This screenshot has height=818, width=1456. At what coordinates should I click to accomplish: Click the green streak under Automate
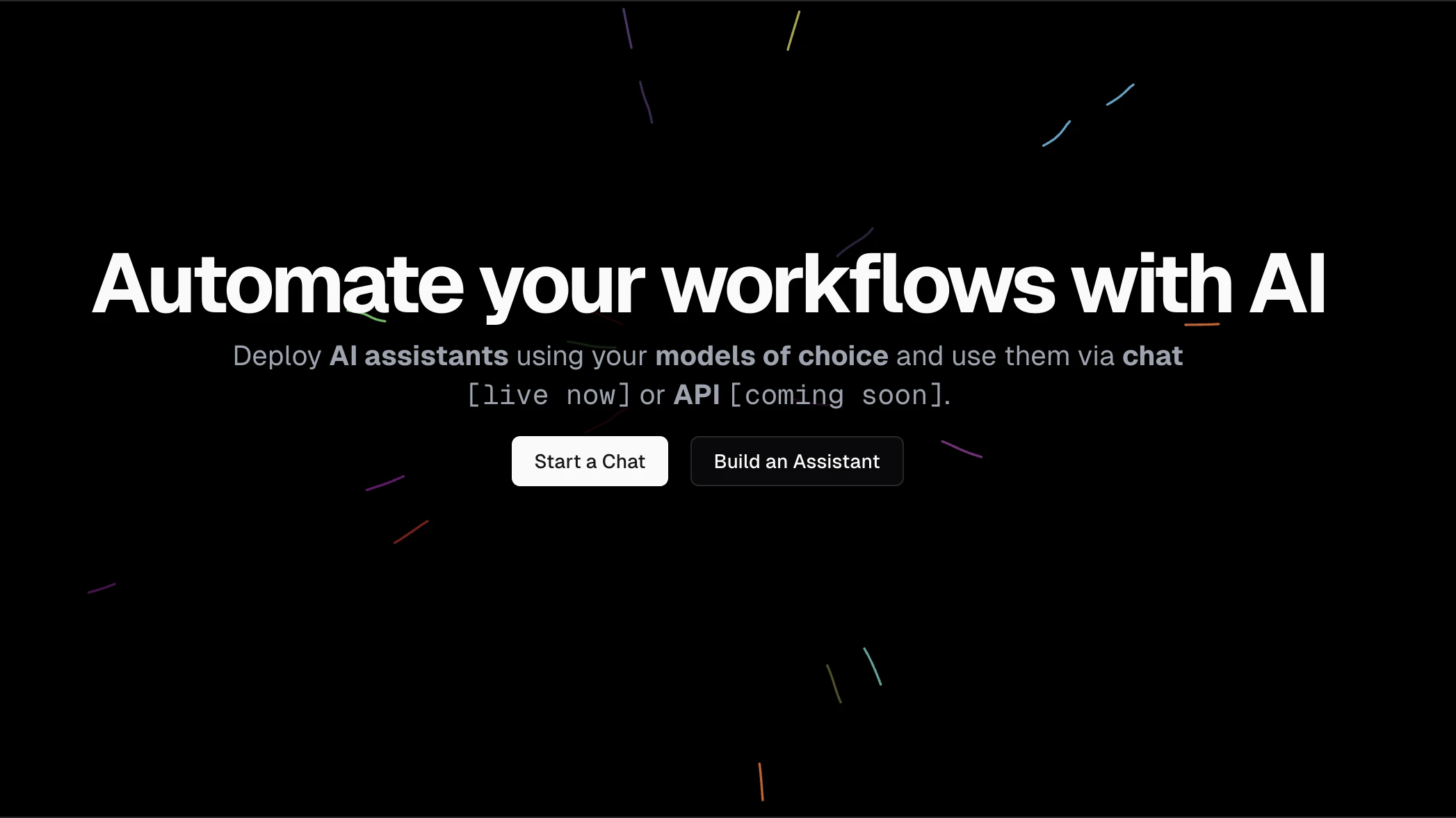pyautogui.click(x=367, y=316)
